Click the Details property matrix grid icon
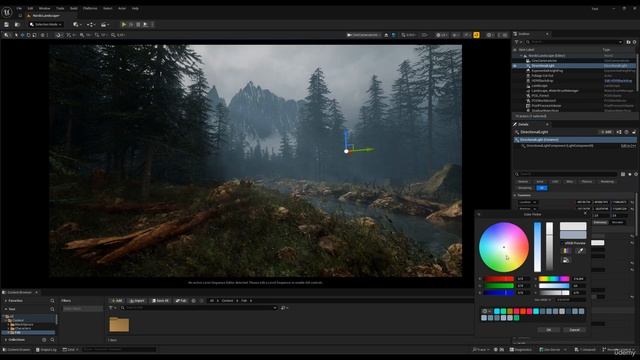The image size is (640, 360). [x=623, y=174]
